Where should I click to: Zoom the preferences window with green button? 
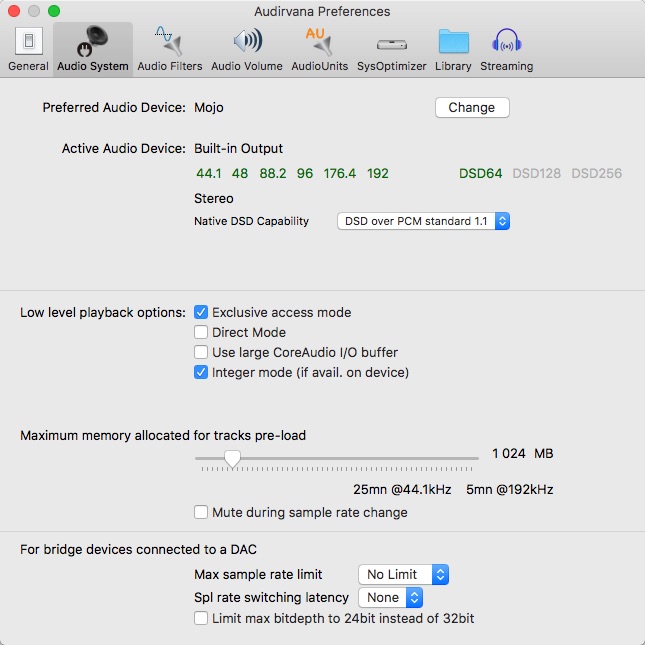pos(54,11)
